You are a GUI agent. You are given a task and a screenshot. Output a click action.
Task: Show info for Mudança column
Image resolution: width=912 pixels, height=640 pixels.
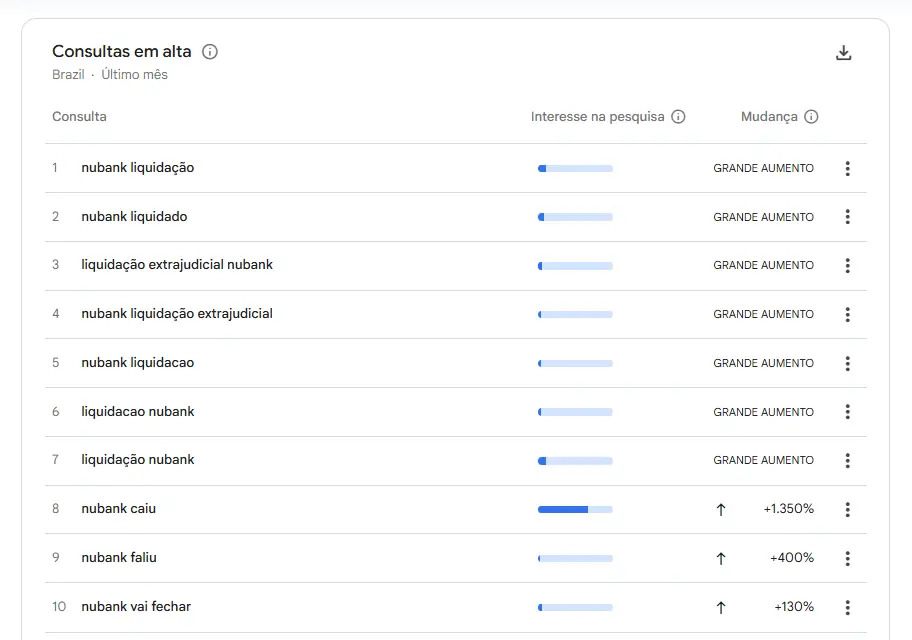pos(811,116)
